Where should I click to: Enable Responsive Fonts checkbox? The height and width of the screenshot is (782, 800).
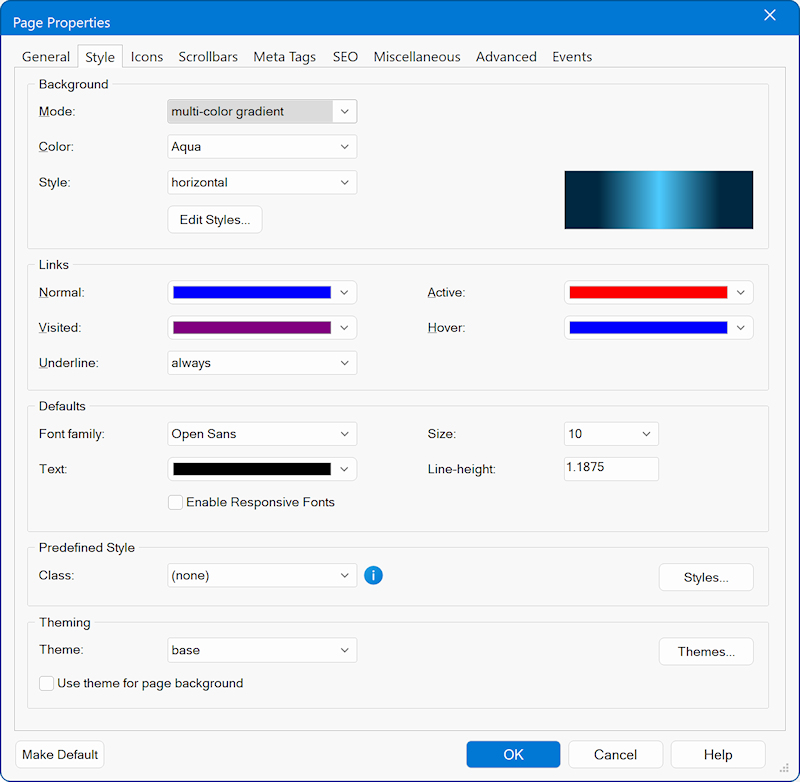[176, 502]
